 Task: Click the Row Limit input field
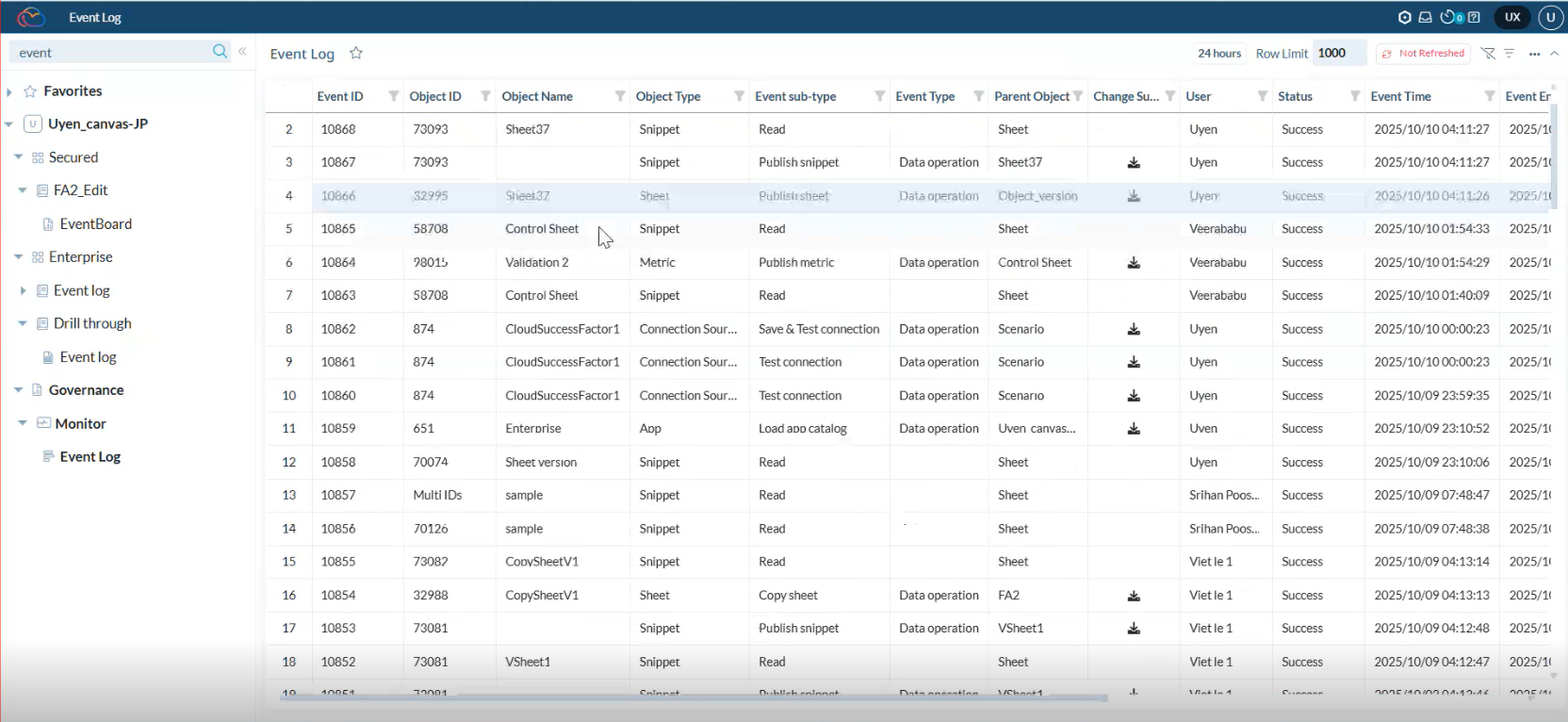coord(1338,54)
